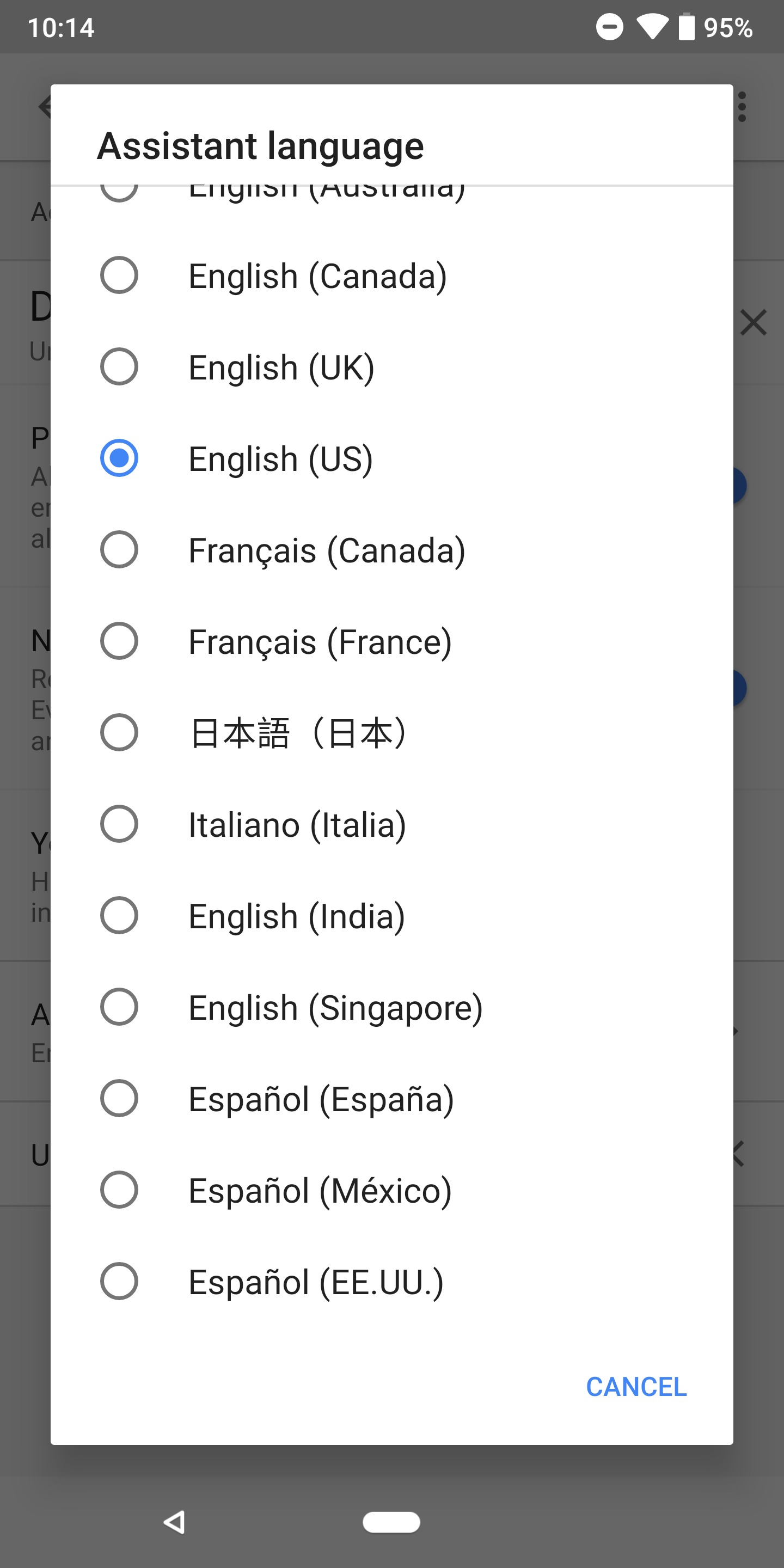This screenshot has width=784, height=1568.
Task: Select English (India) language
Action: point(119,915)
